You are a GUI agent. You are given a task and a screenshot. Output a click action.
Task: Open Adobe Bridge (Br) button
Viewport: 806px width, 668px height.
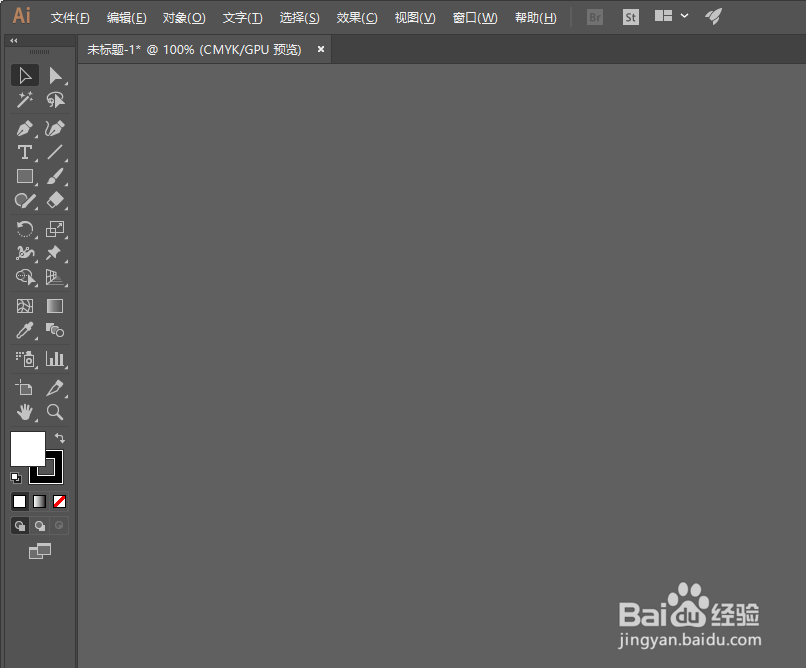[595, 17]
